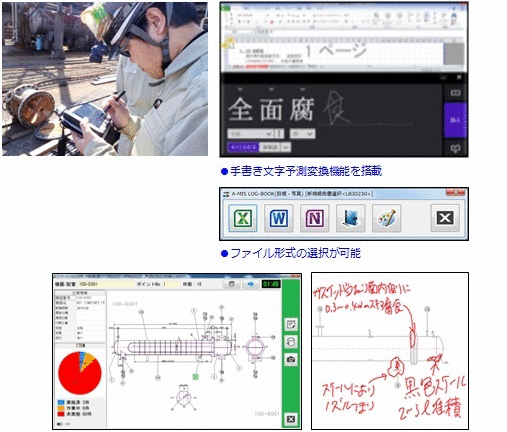Screen dimensions: 507x432
Task: Expand the chevron above the 全 character
Action: click(240, 89)
